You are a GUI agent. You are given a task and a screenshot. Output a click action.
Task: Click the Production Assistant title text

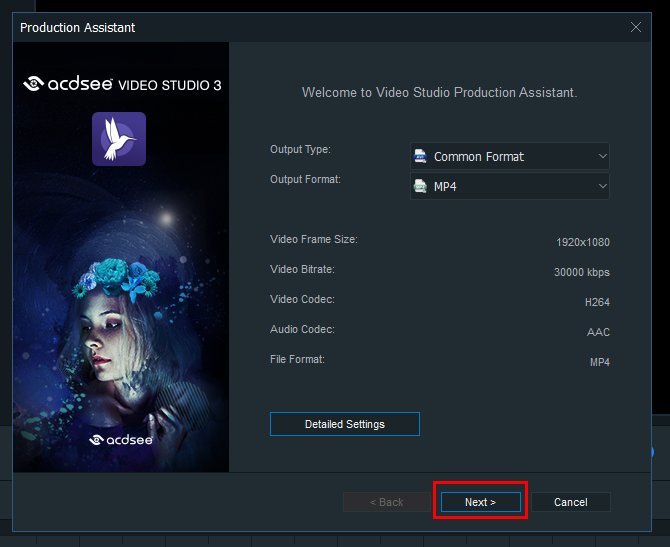77,28
